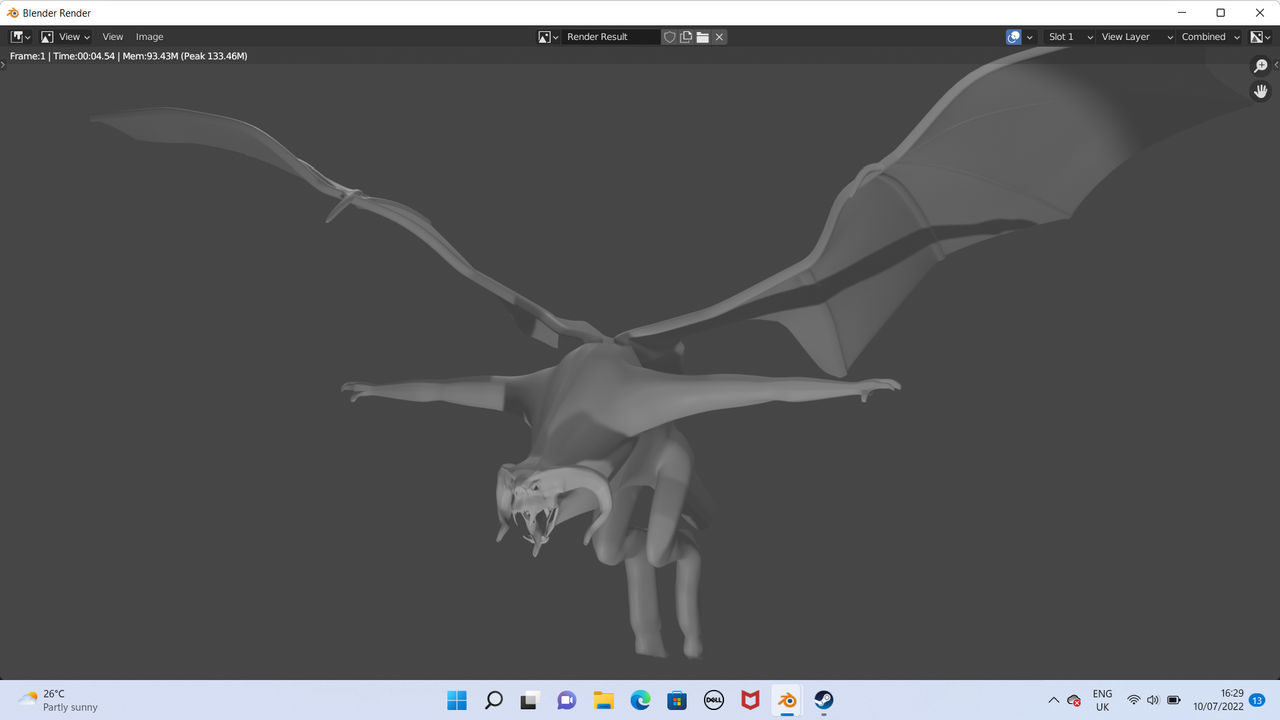Image resolution: width=1280 pixels, height=720 pixels.
Task: Open the View menu
Action: click(113, 37)
